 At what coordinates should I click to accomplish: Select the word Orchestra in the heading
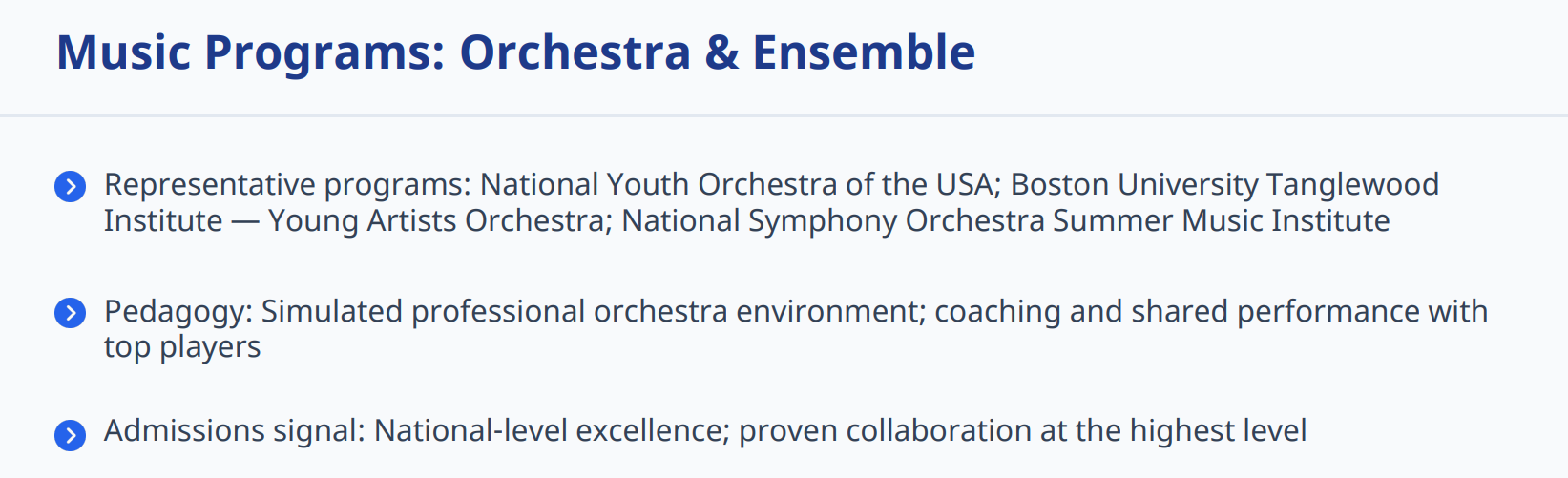[575, 52]
